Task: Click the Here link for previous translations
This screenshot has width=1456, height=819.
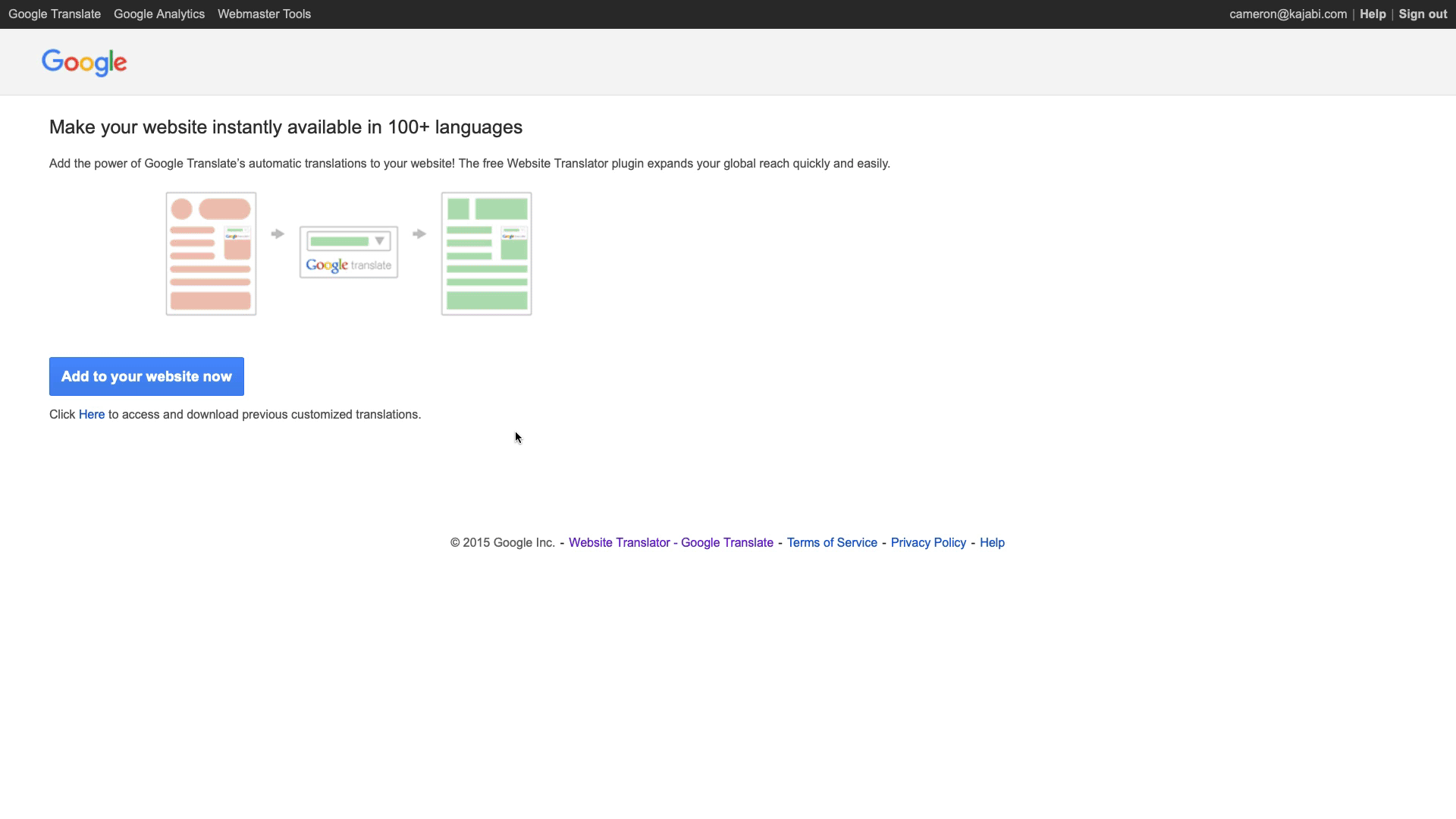Action: tap(92, 414)
